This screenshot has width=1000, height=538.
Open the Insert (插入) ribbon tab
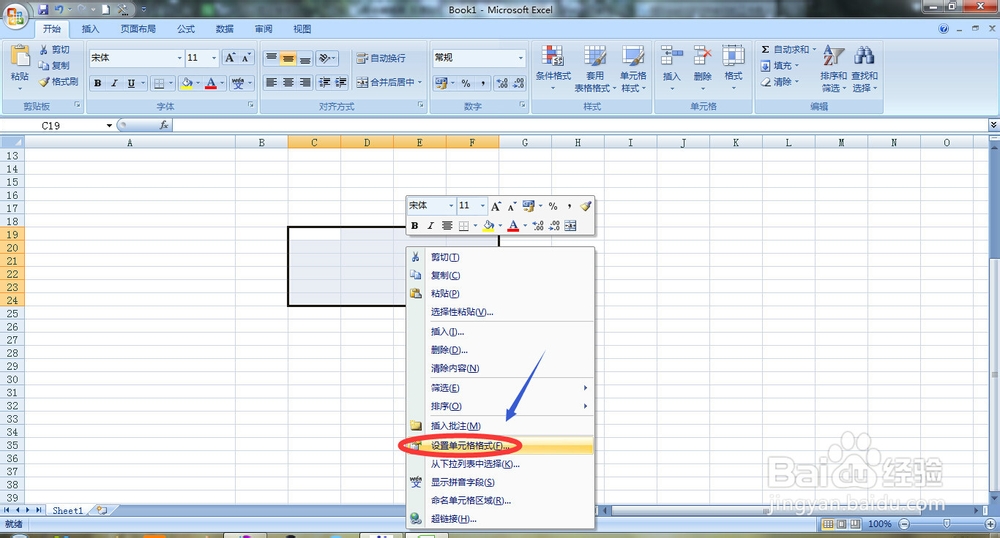(90, 29)
